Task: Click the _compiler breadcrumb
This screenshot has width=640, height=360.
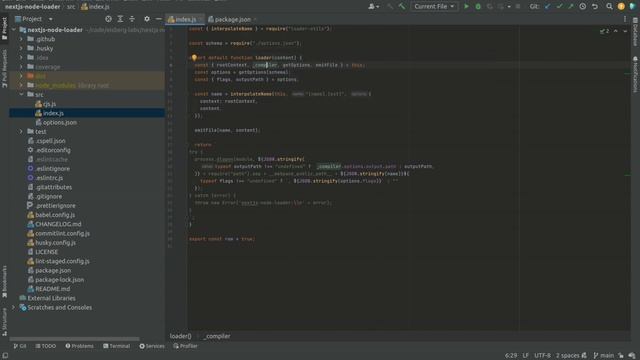Action: coord(217,336)
